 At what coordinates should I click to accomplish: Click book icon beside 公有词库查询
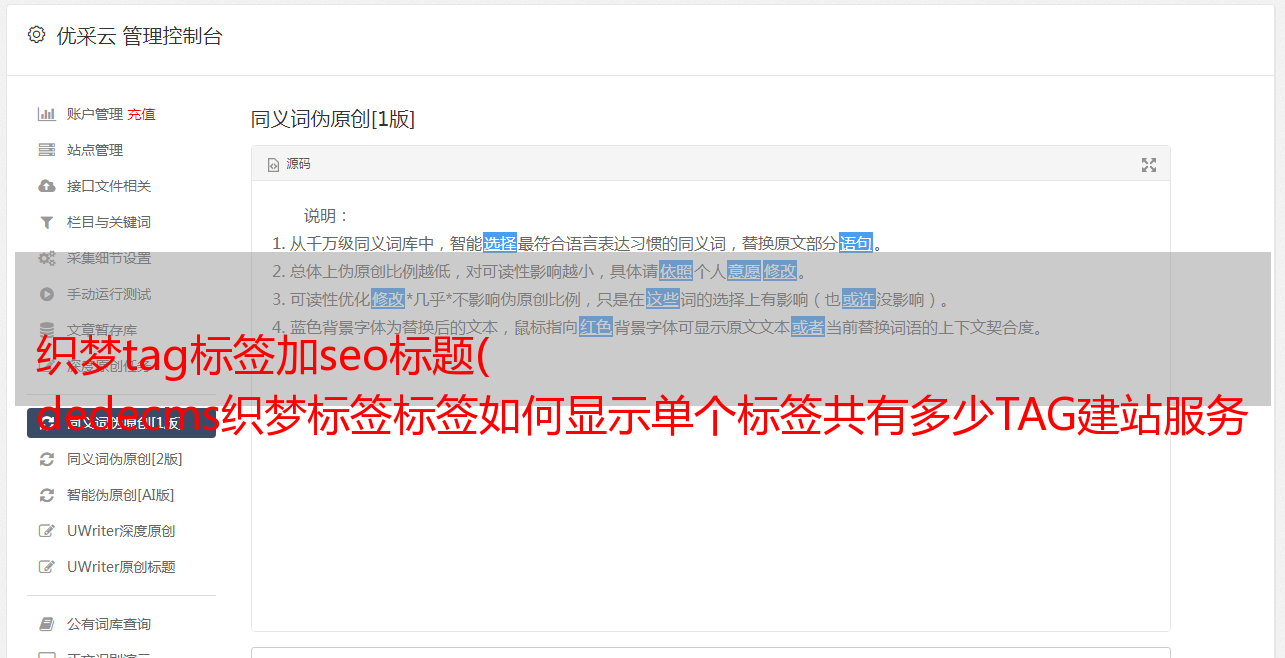(46, 624)
